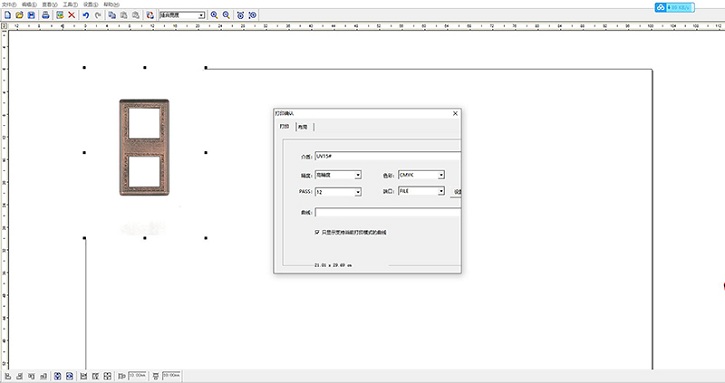Delete with the red X toolbar icon
This screenshot has height=383, width=725.
72,15
